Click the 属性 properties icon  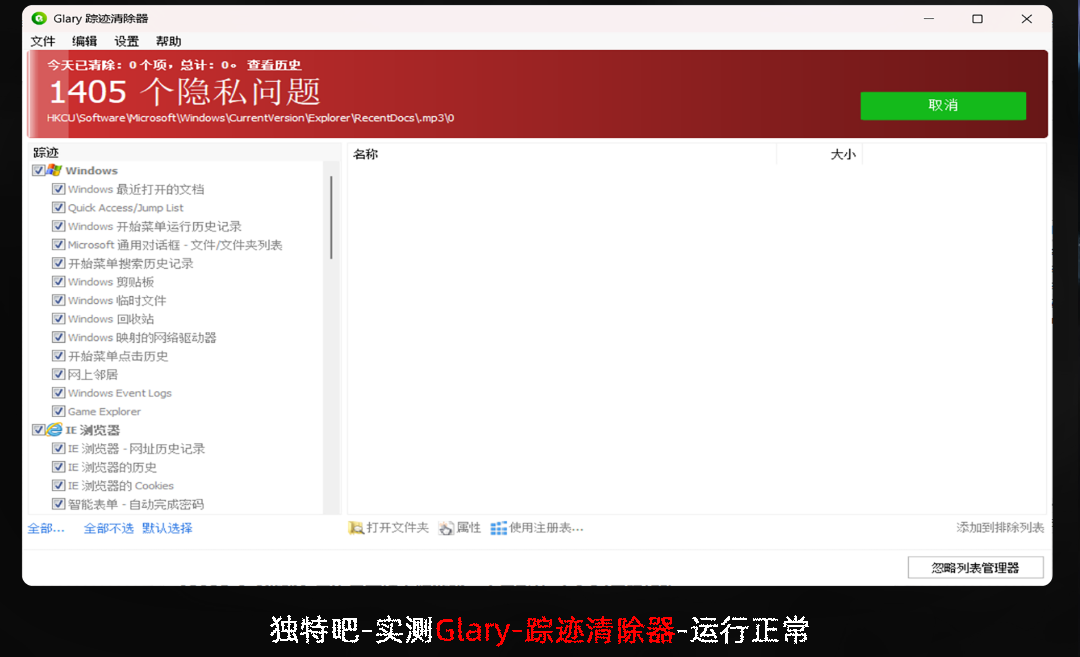(x=446, y=528)
